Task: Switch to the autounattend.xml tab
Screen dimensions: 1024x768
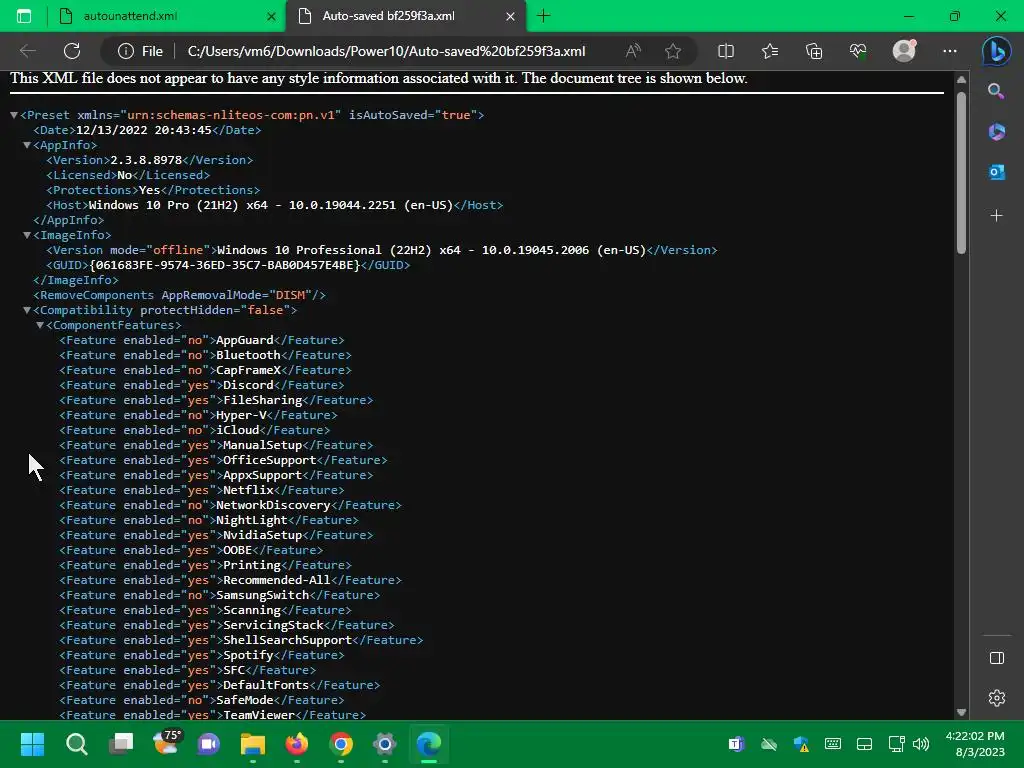Action: pyautogui.click(x=167, y=16)
